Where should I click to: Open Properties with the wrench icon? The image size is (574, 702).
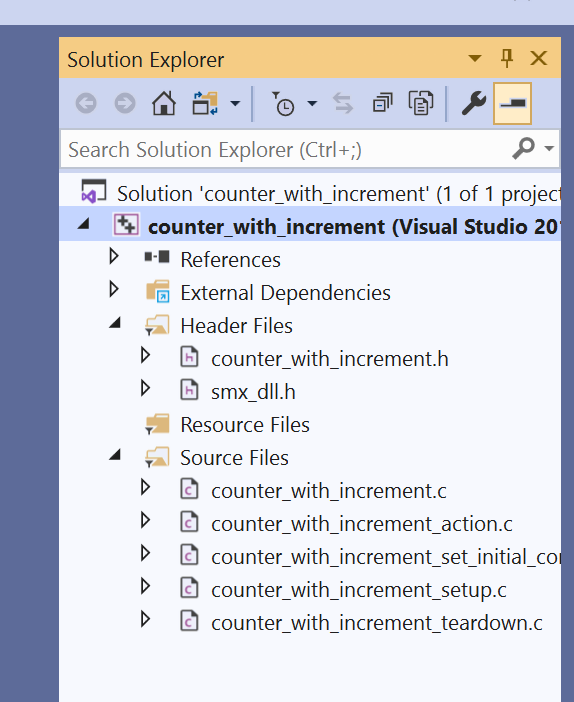[474, 103]
